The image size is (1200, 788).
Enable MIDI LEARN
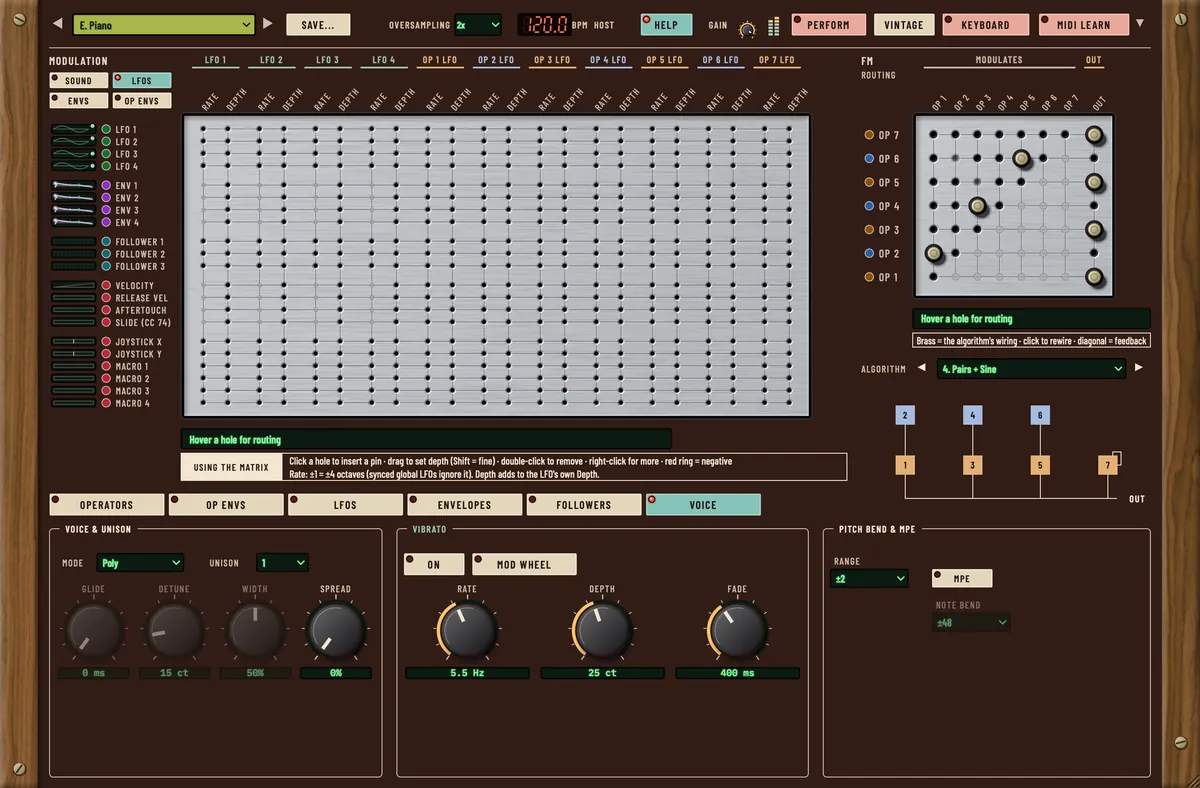pyautogui.click(x=1084, y=25)
